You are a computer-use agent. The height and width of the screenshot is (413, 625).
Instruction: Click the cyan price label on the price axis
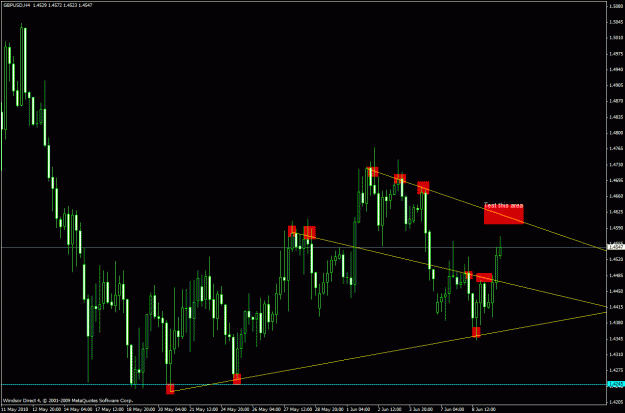pyautogui.click(x=615, y=384)
